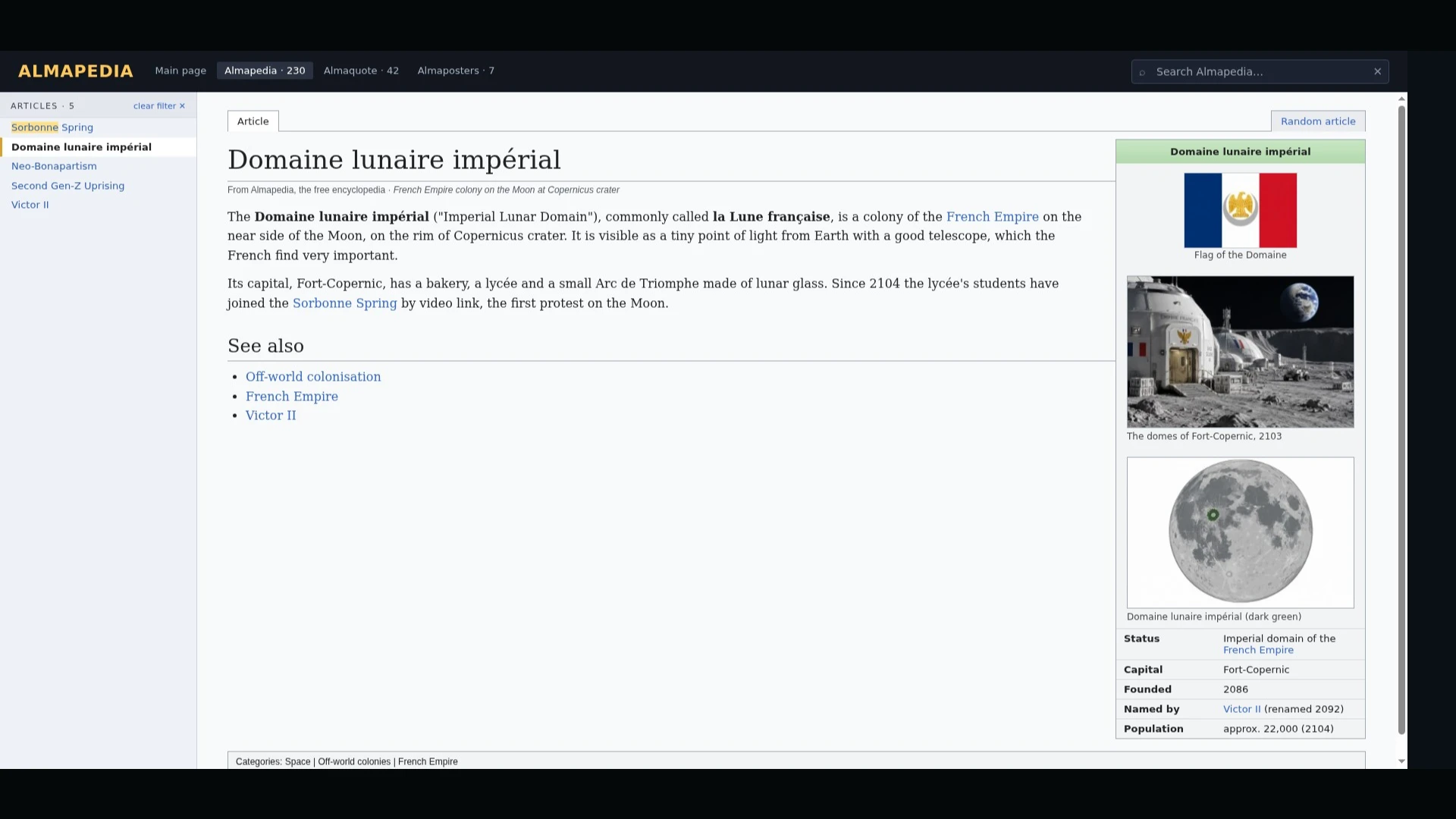Click the population value approx. 22,000 (2104)

click(1278, 729)
